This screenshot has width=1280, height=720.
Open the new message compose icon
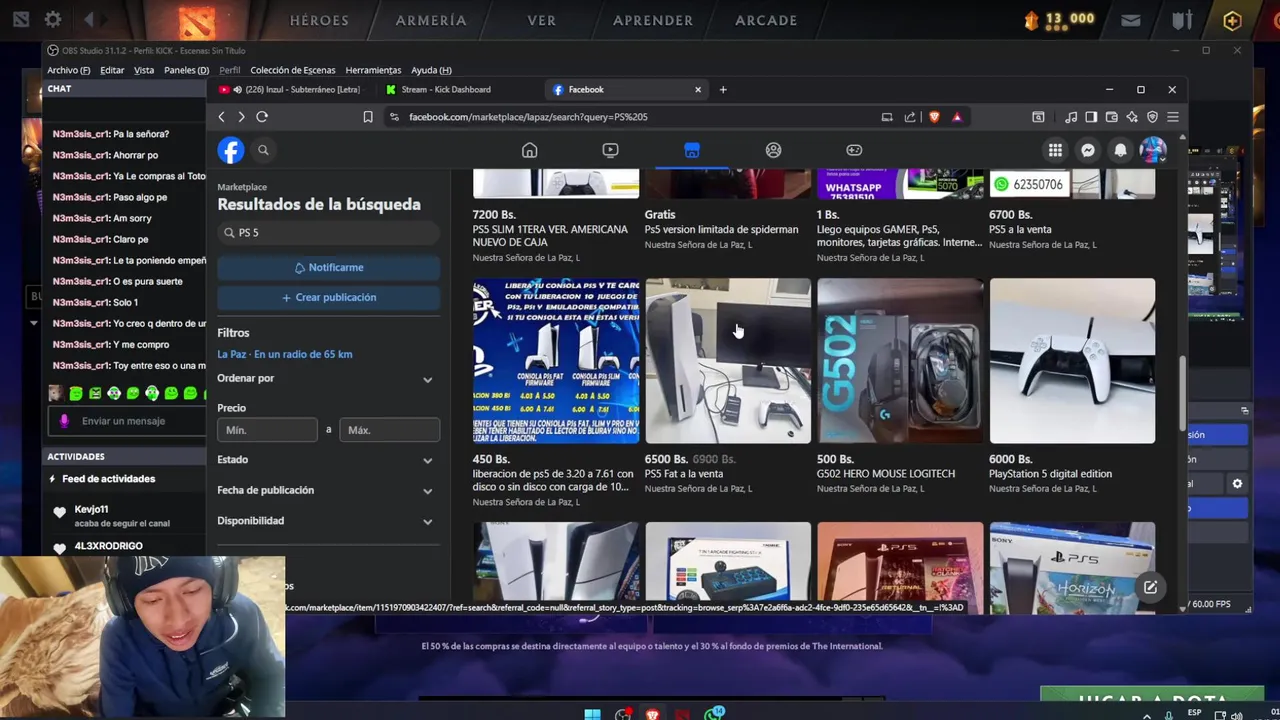pyautogui.click(x=1150, y=587)
